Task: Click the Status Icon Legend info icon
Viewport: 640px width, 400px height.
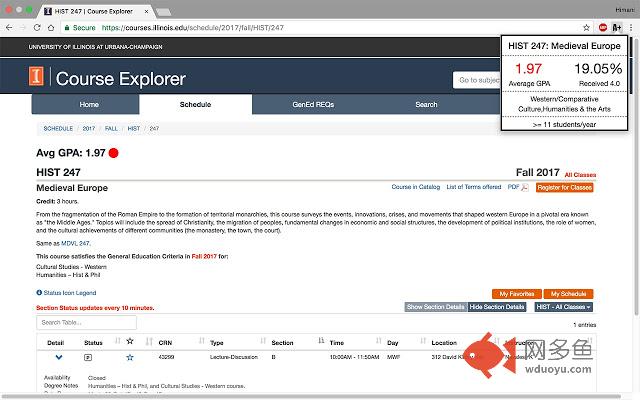Action: 39,293
